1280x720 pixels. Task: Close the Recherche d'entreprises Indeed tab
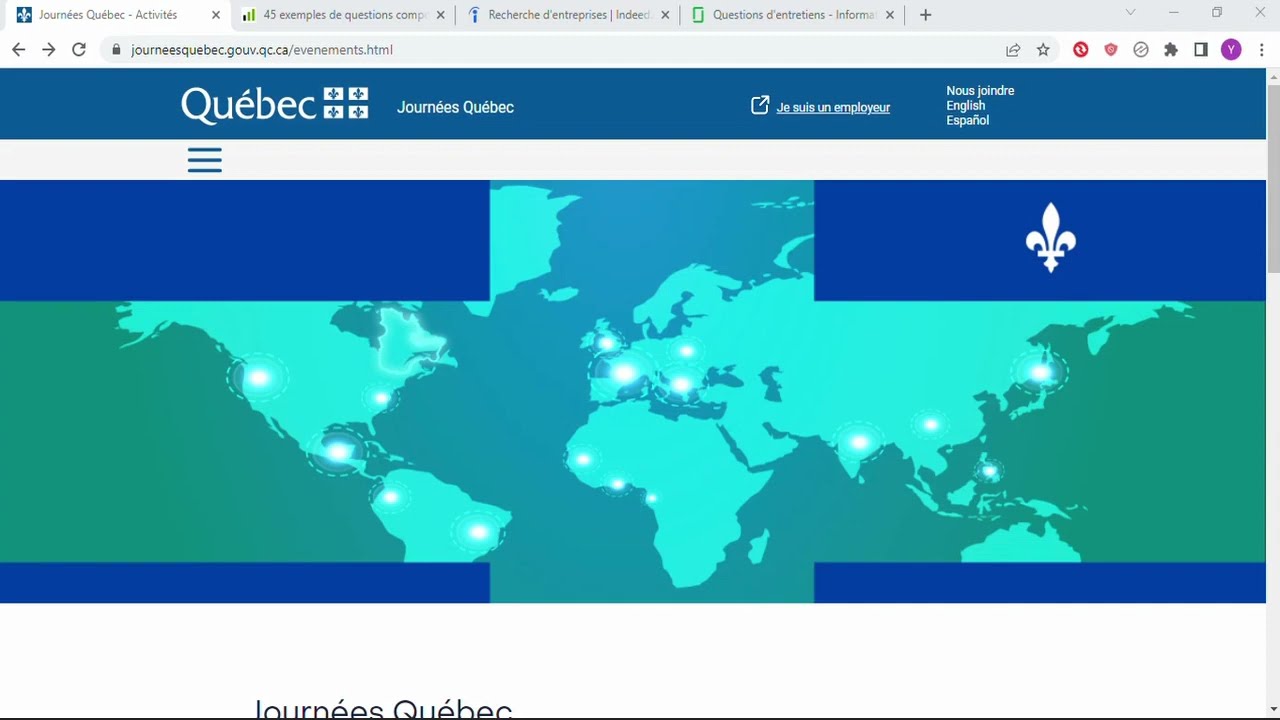click(665, 15)
